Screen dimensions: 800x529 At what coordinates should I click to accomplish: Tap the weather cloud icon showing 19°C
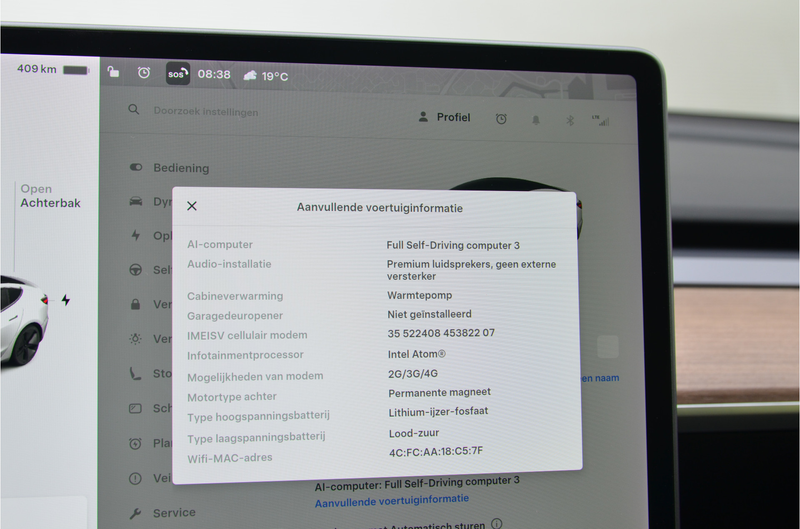tap(250, 75)
